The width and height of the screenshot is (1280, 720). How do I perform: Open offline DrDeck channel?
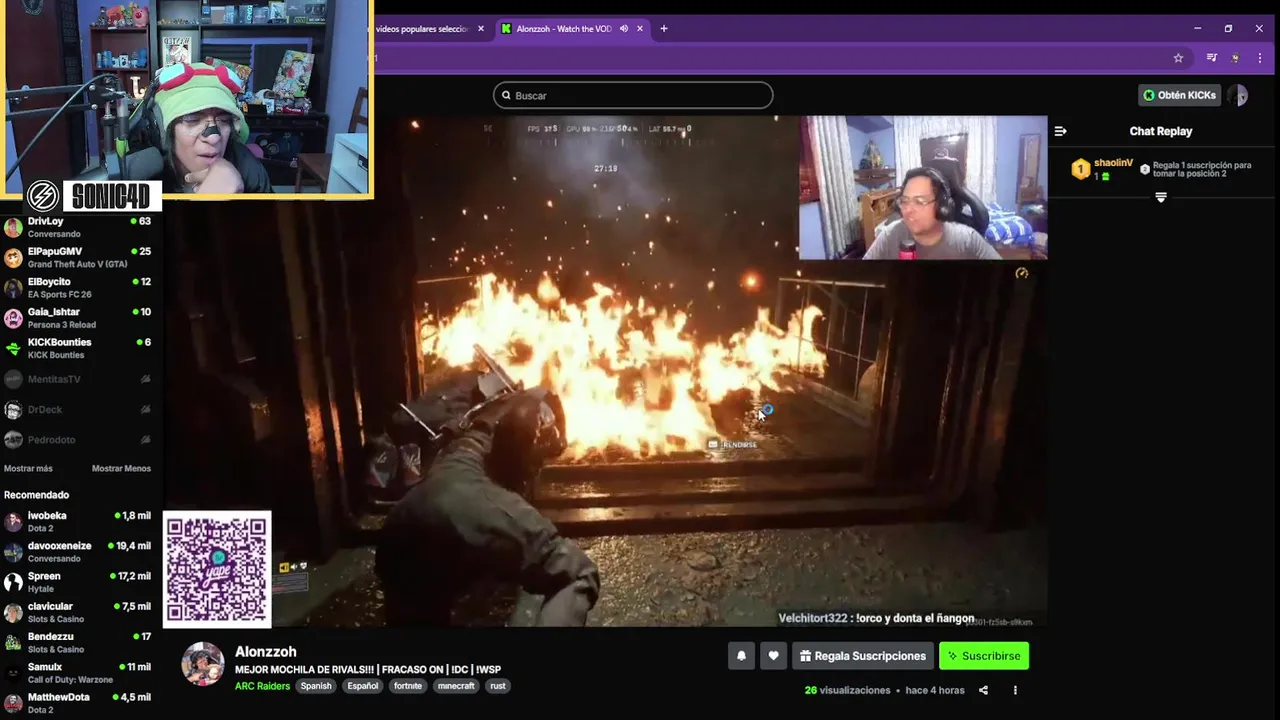[80, 409]
